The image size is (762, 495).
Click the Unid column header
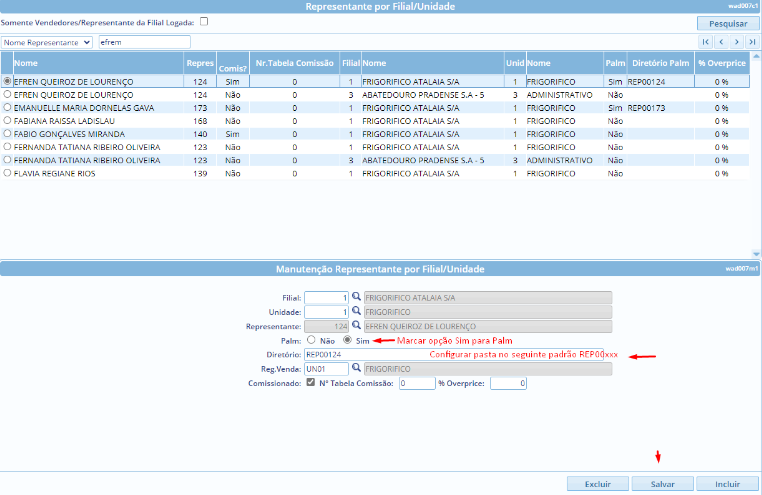[x=515, y=63]
